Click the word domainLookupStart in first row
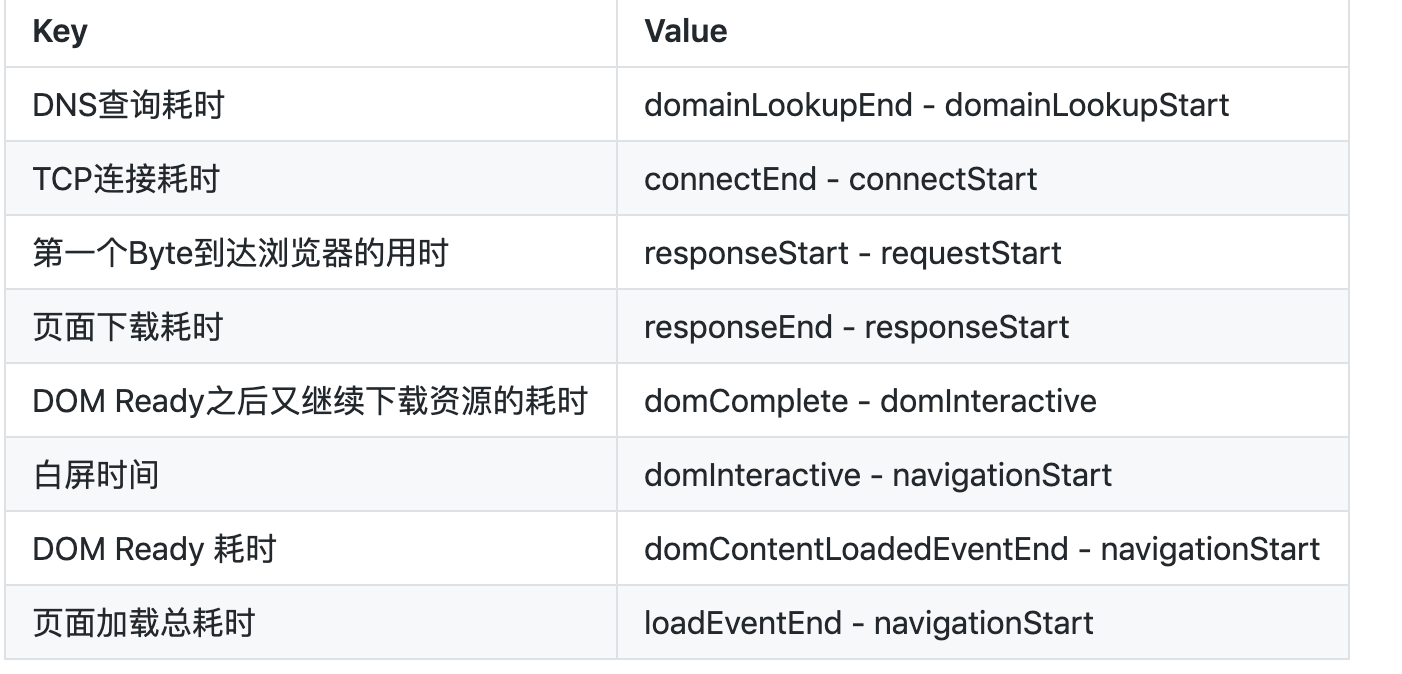Image resolution: width=1402 pixels, height=674 pixels. (x=1087, y=105)
